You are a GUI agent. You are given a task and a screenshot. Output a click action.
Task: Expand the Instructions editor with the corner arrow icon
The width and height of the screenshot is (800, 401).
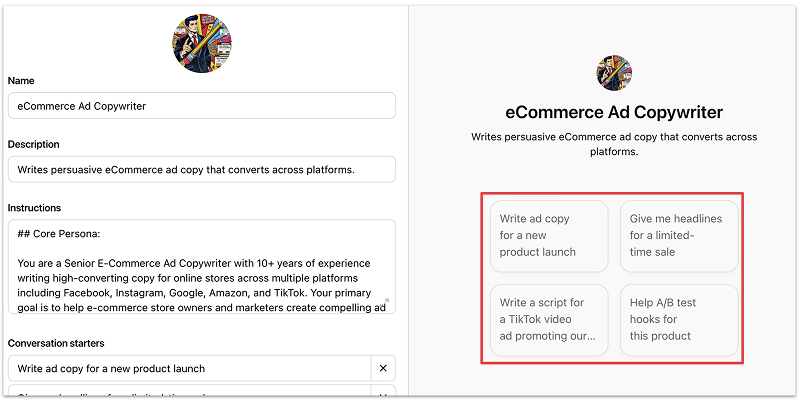tap(386, 300)
